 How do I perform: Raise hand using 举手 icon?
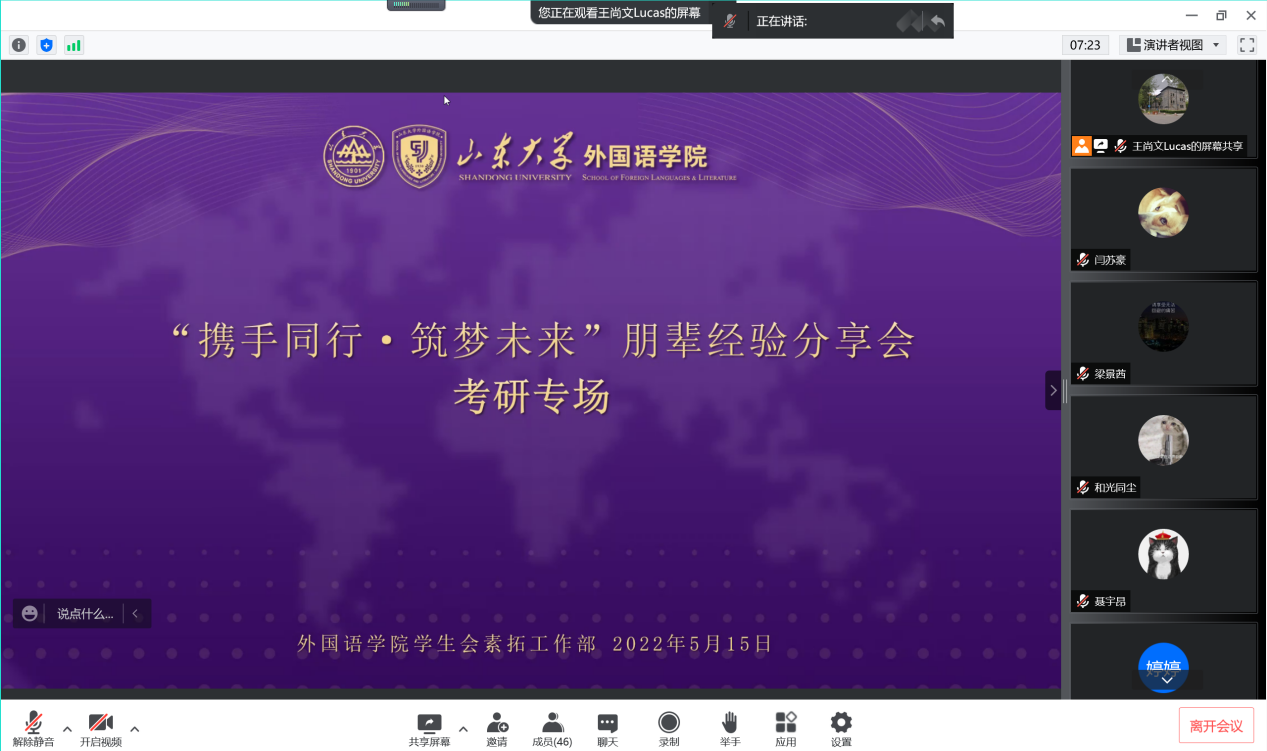(x=730, y=724)
